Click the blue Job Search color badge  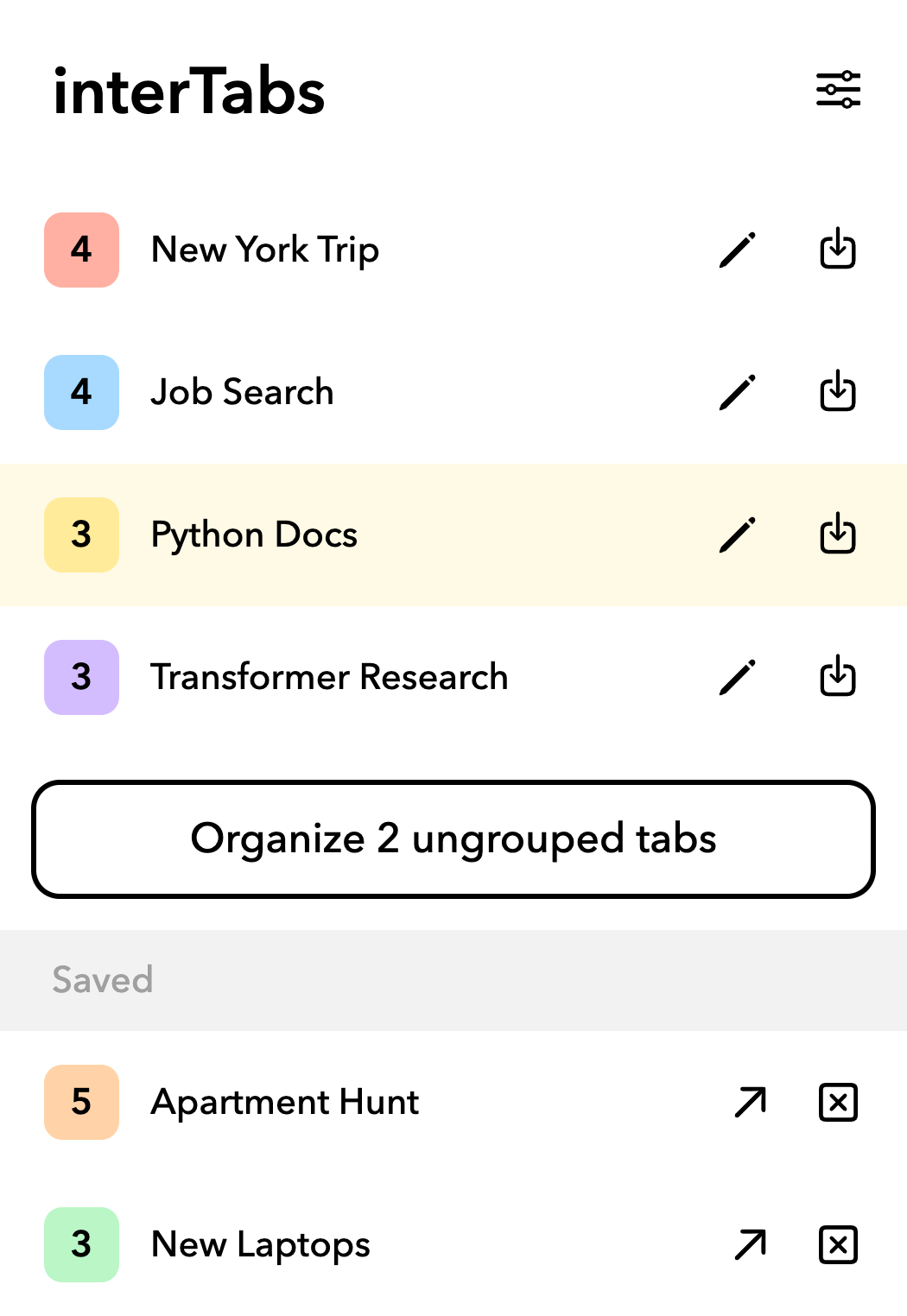pyautogui.click(x=81, y=392)
